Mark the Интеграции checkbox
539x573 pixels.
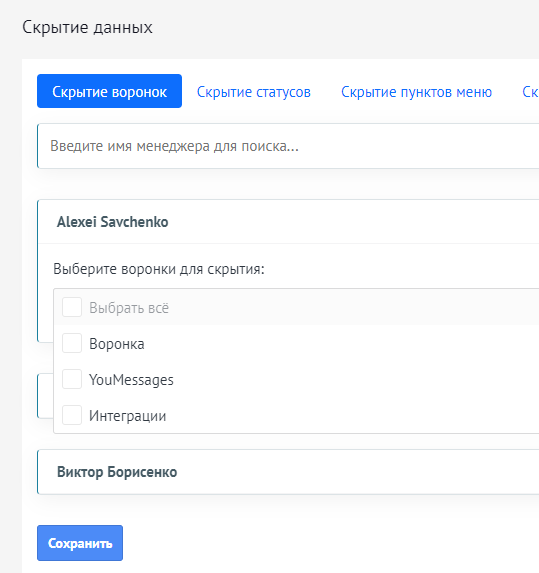[72, 415]
